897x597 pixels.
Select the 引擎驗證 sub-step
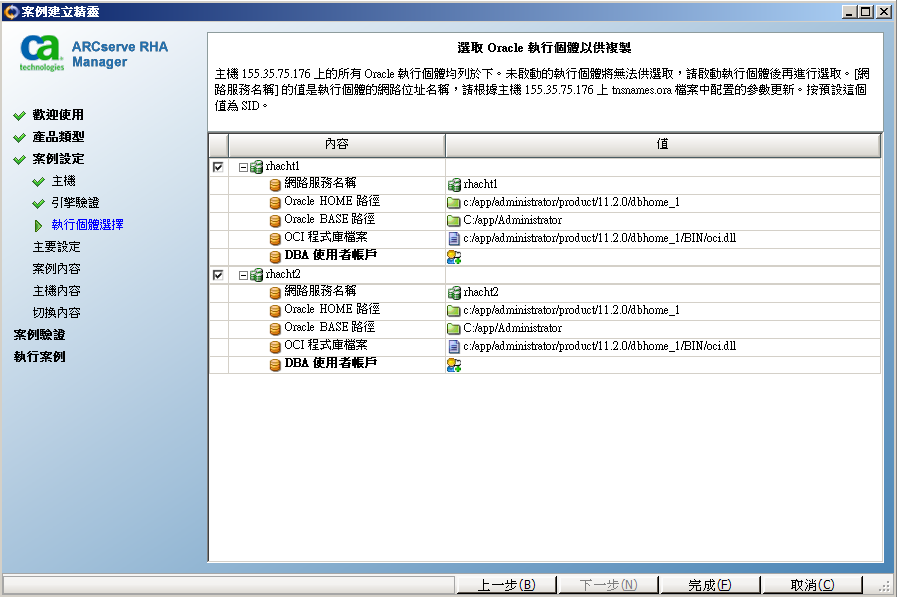(75, 202)
